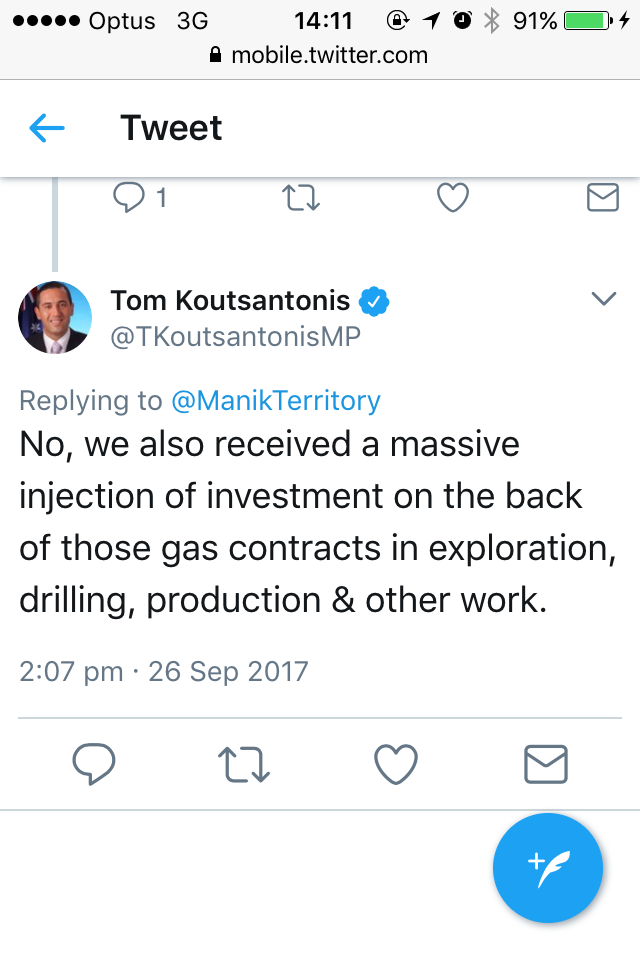This screenshot has height=960, width=640.
Task: Tap the Tom Koutsantonis display name
Action: click(x=230, y=300)
